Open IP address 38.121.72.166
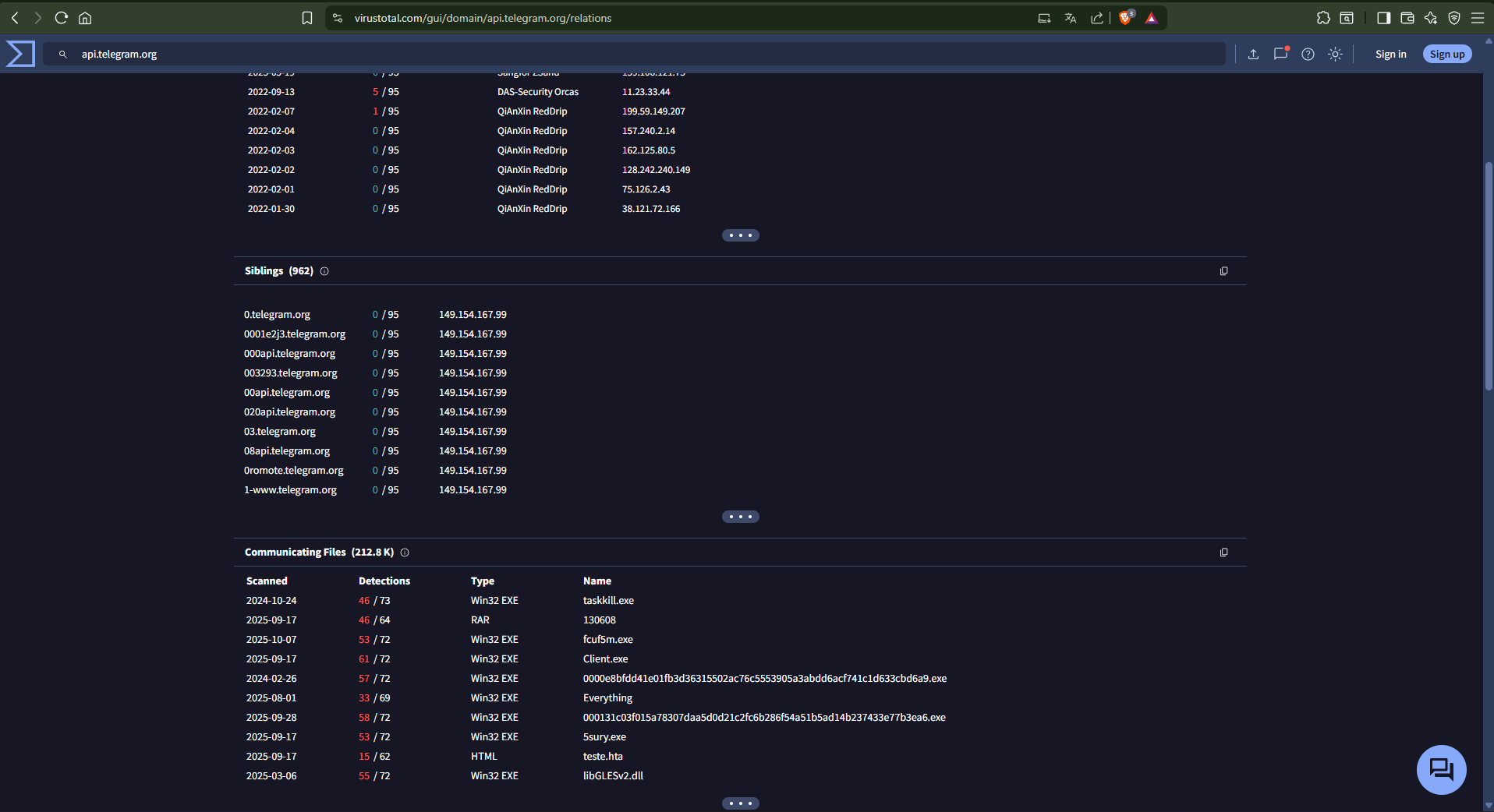This screenshot has height=812, width=1494. pos(651,209)
